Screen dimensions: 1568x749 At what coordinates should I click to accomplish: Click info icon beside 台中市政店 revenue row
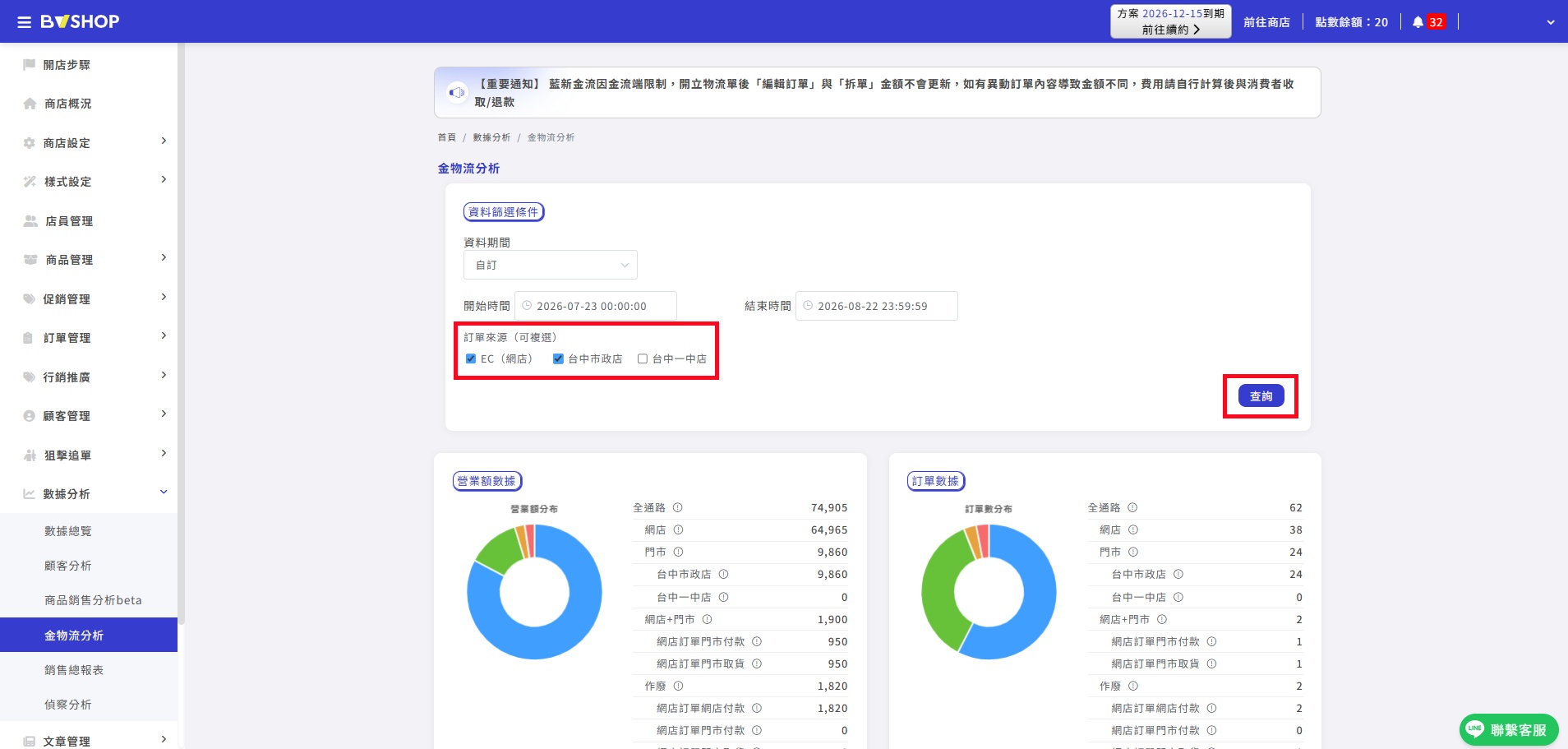[x=723, y=575]
